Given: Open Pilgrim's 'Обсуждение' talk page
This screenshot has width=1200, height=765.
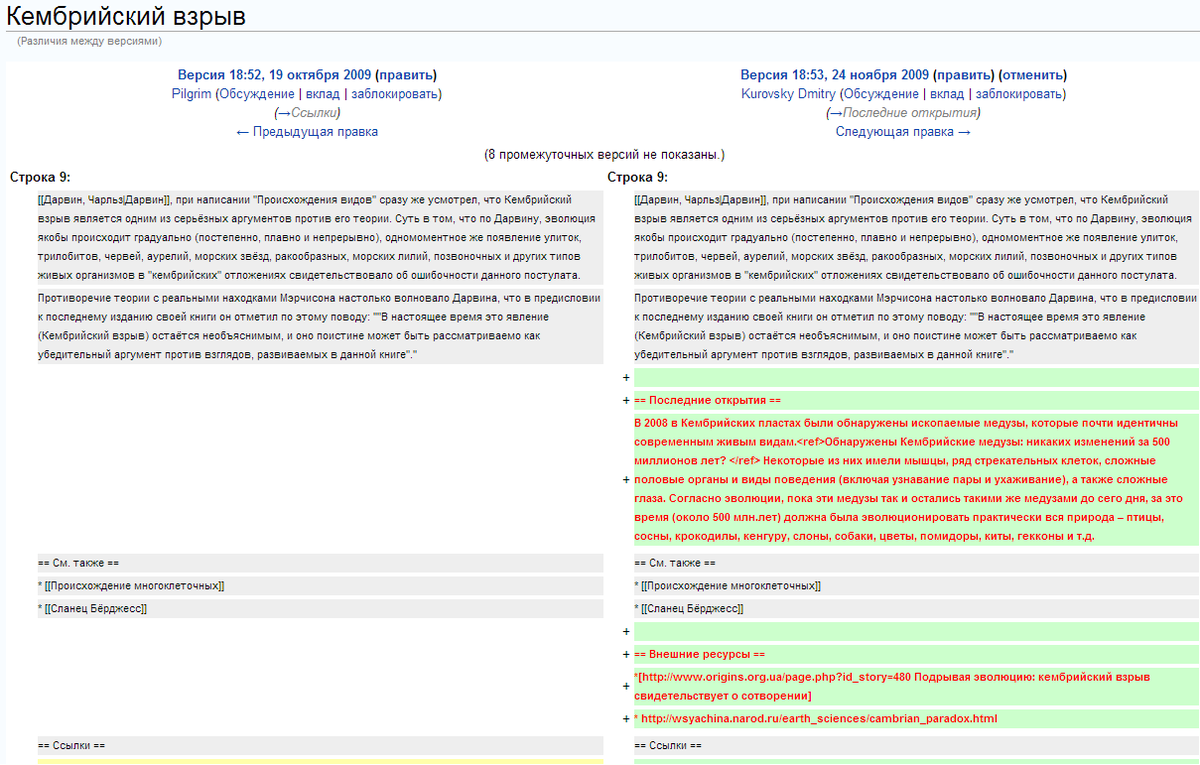Looking at the screenshot, I should pos(257,94).
